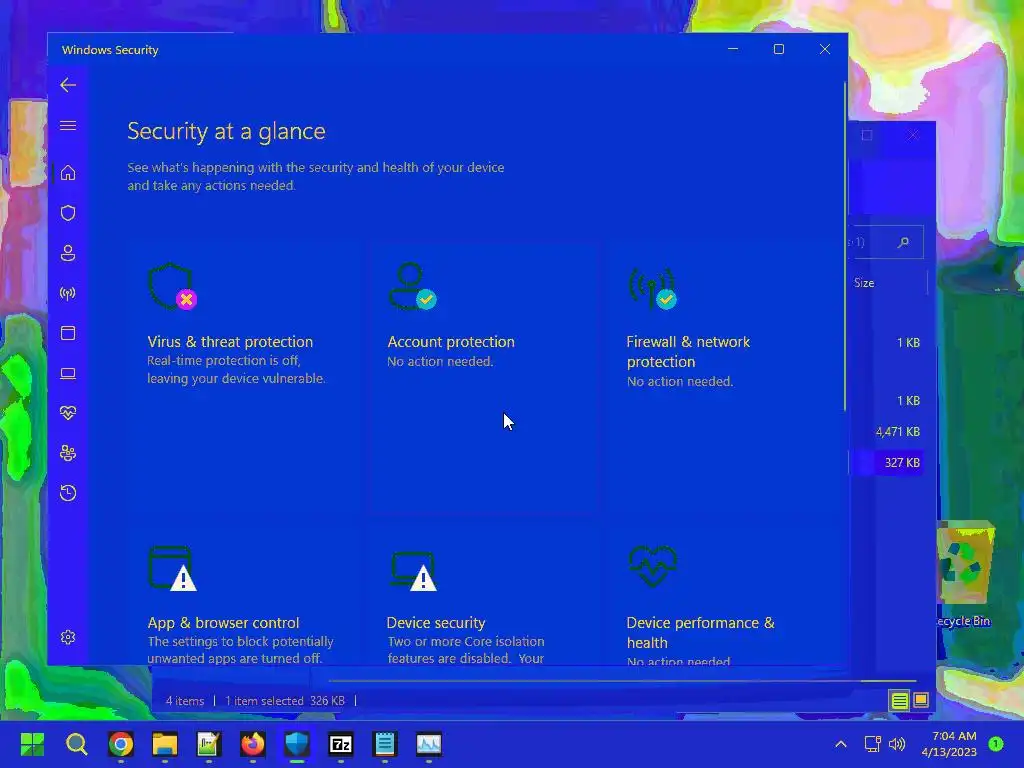This screenshot has width=1024, height=768.
Task: Open Account protection heading link
Action: [451, 342]
